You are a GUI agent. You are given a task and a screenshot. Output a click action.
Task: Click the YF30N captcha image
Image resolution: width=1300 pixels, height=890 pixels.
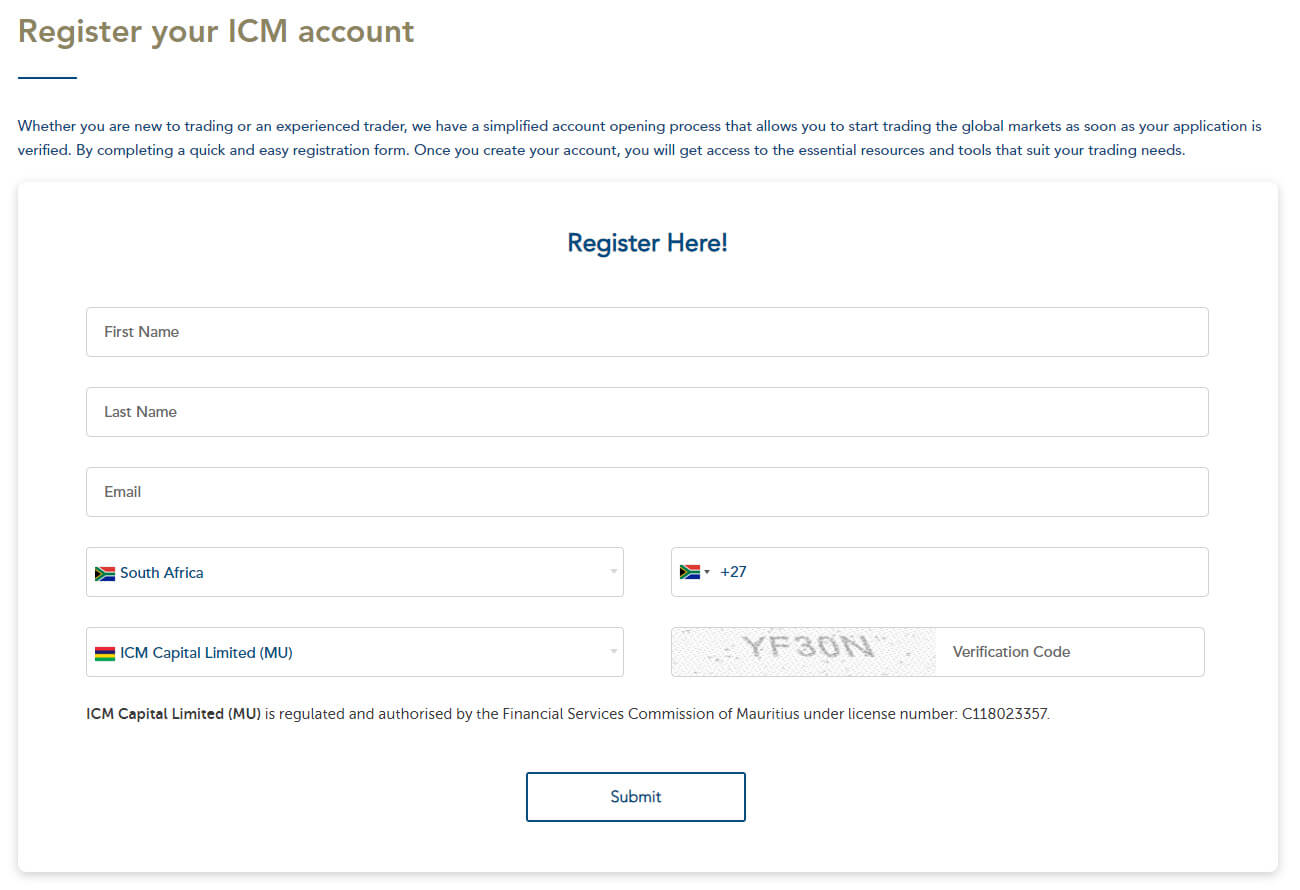click(x=802, y=651)
